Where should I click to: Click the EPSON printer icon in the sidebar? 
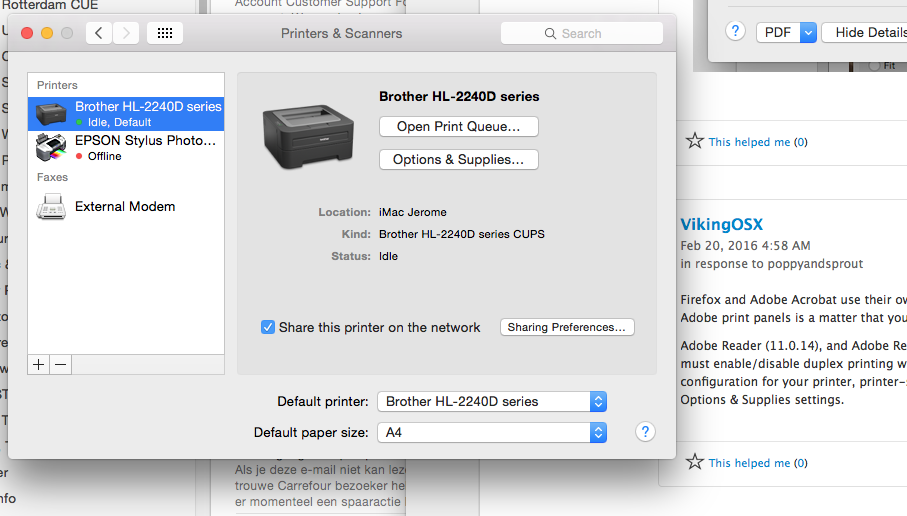[x=51, y=148]
